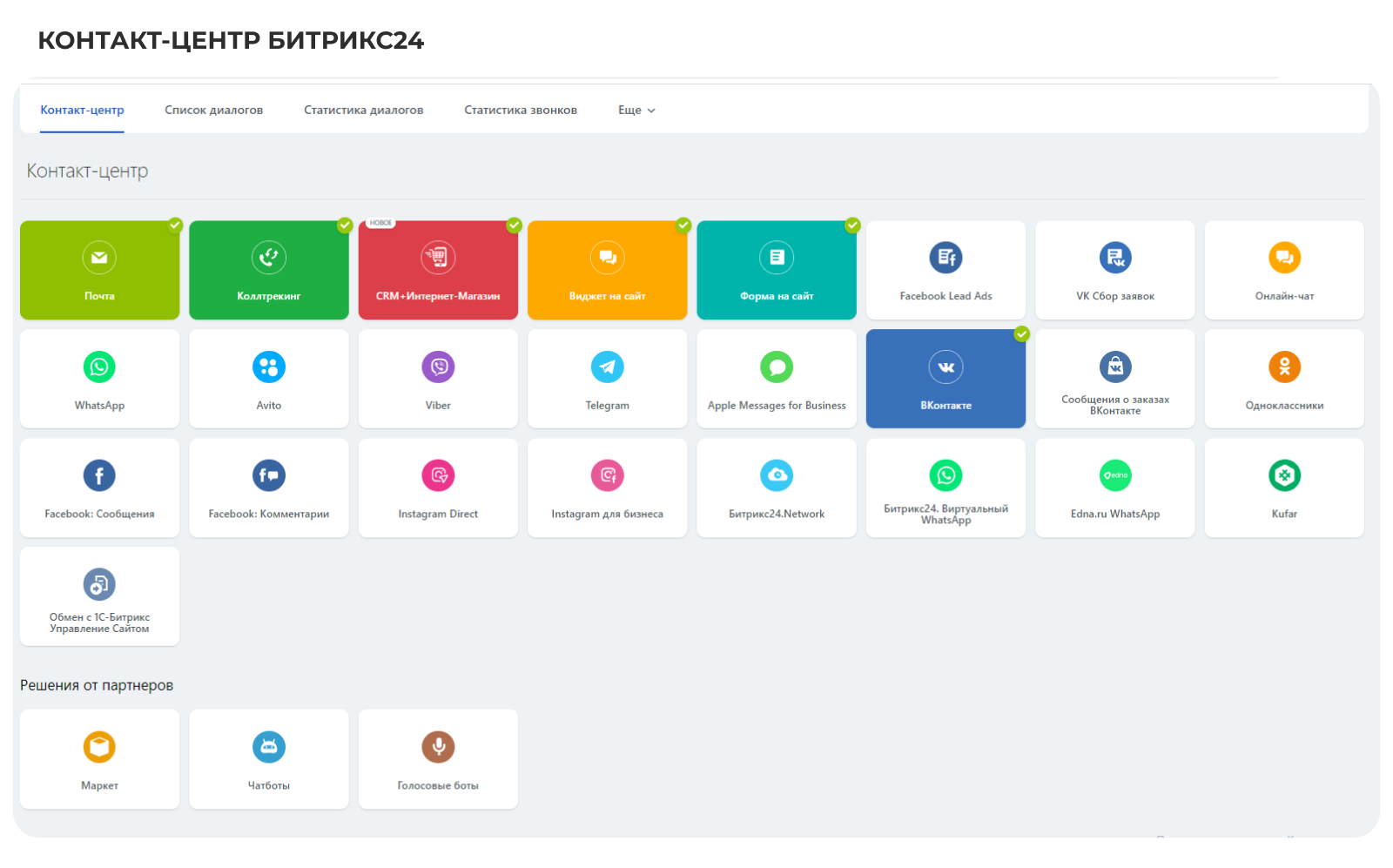Open the Kufar channel icon
The image size is (1393, 868).
1285,475
